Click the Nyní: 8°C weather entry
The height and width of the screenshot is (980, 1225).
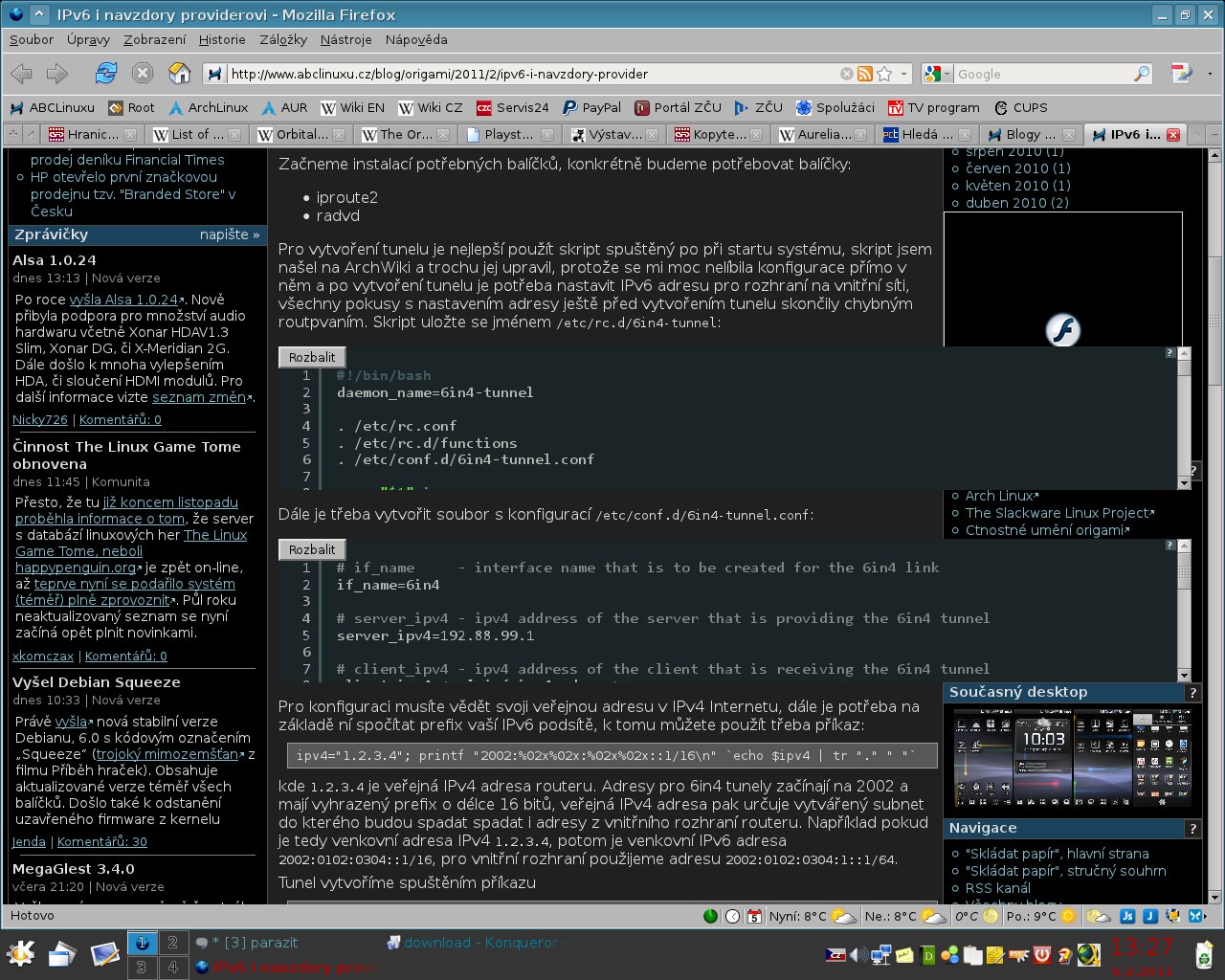coord(812,916)
